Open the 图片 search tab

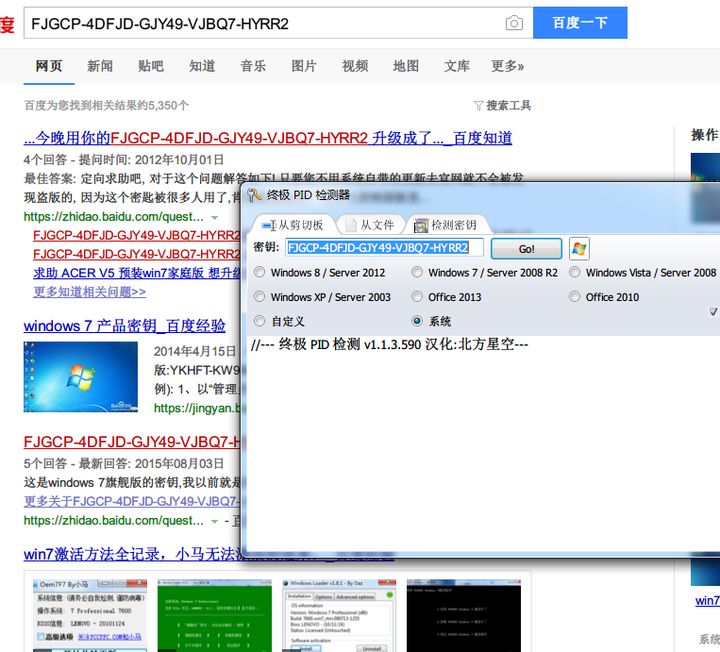coord(304,66)
